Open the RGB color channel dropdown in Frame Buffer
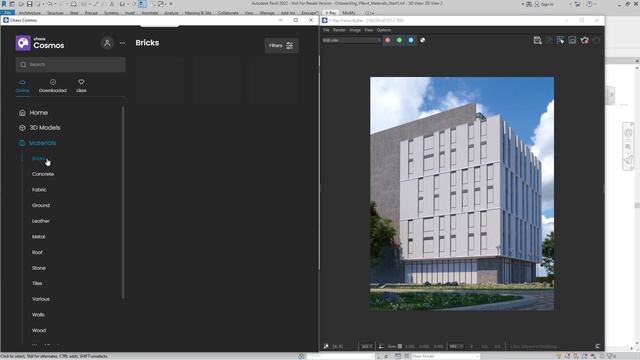Viewport: 640px width, 360px height. click(x=351, y=40)
